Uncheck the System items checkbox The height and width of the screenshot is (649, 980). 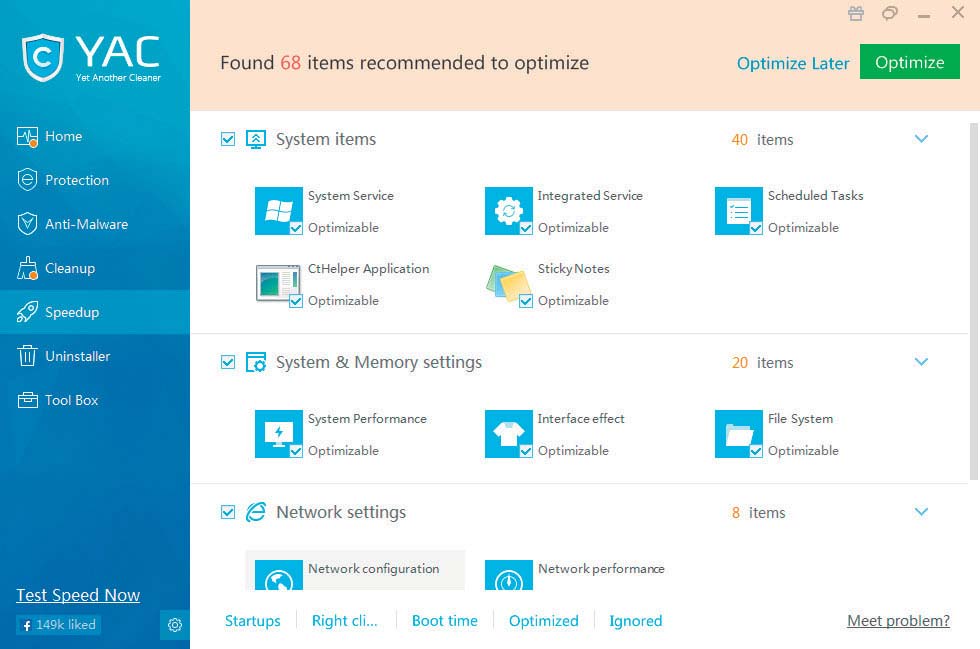[x=228, y=139]
